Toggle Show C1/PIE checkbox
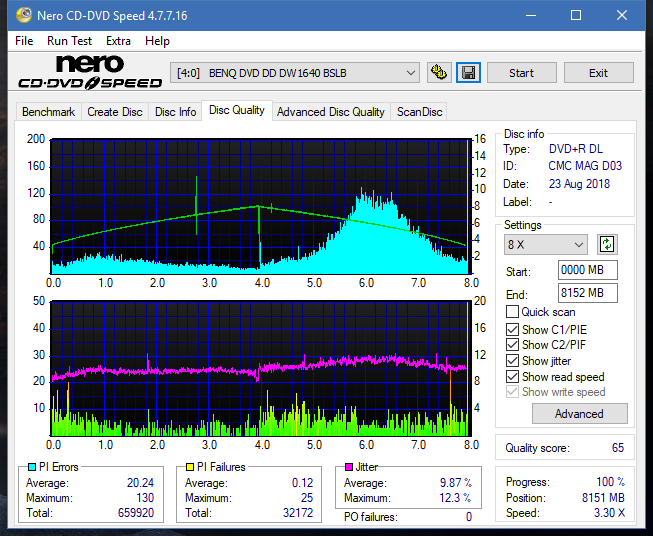The width and height of the screenshot is (653, 536). (x=512, y=330)
